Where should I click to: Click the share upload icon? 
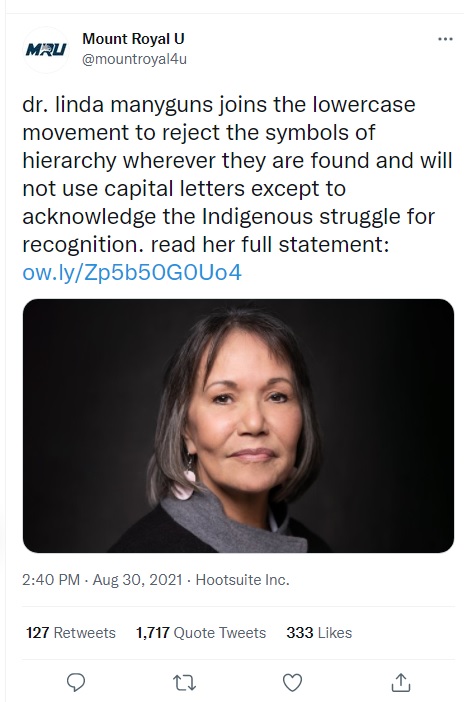pyautogui.click(x=401, y=682)
